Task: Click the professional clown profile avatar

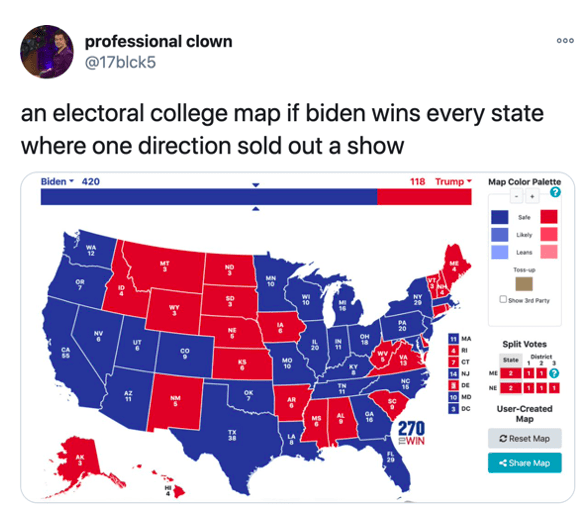Action: tap(47, 52)
